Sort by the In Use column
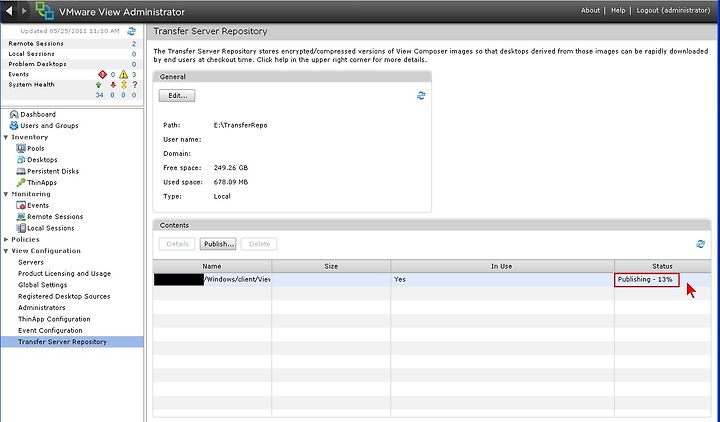This screenshot has width=720, height=422. click(502, 266)
